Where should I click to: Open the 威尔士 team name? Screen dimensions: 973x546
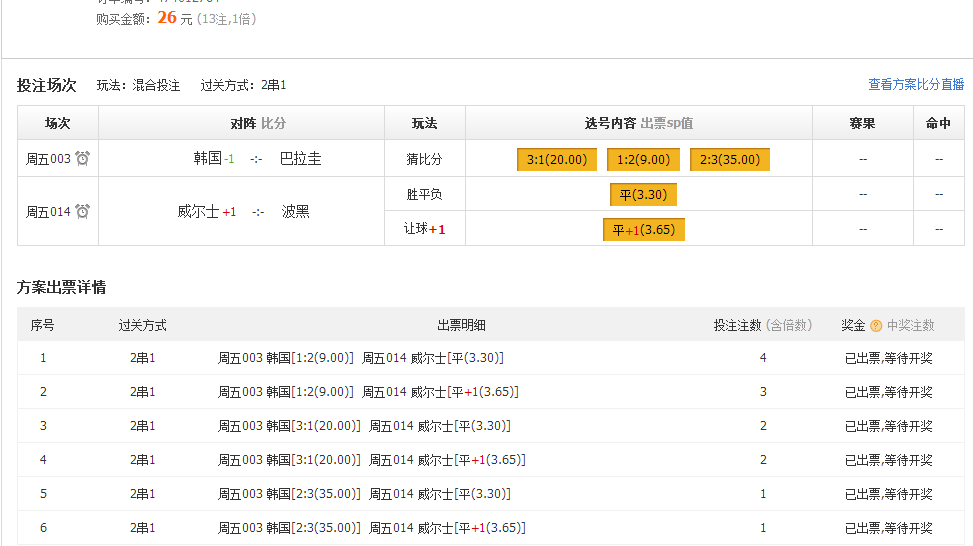pyautogui.click(x=198, y=212)
